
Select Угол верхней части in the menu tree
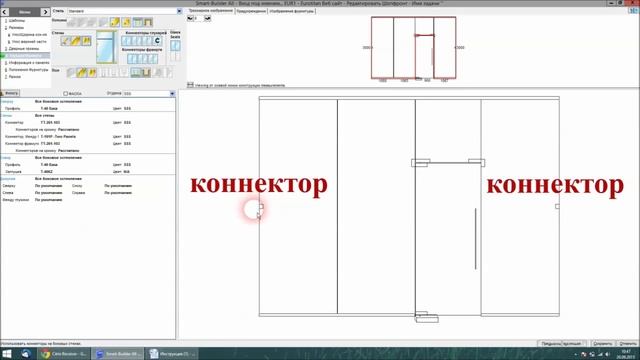coord(29,42)
